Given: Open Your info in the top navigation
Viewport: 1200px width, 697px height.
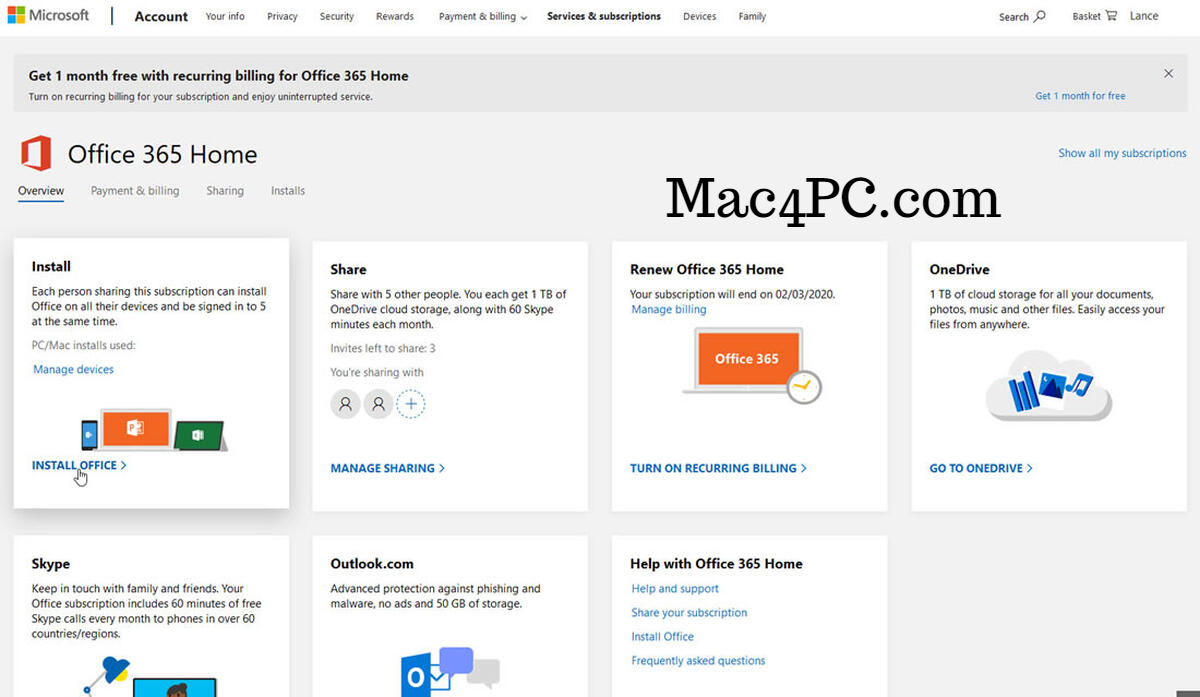Looking at the screenshot, I should [225, 17].
